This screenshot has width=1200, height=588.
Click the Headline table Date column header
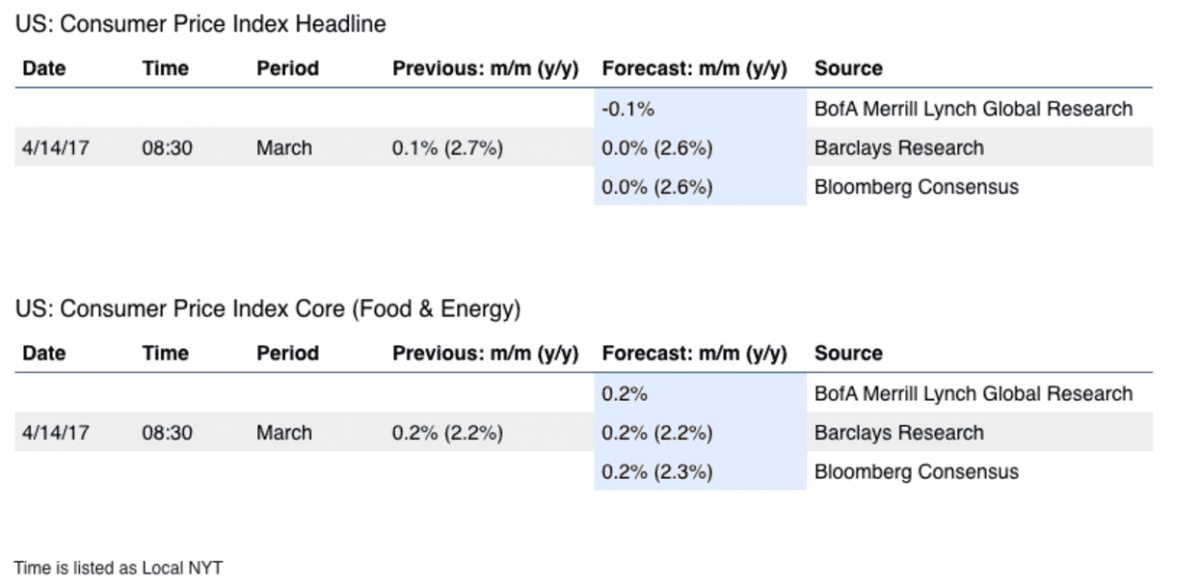coord(44,69)
